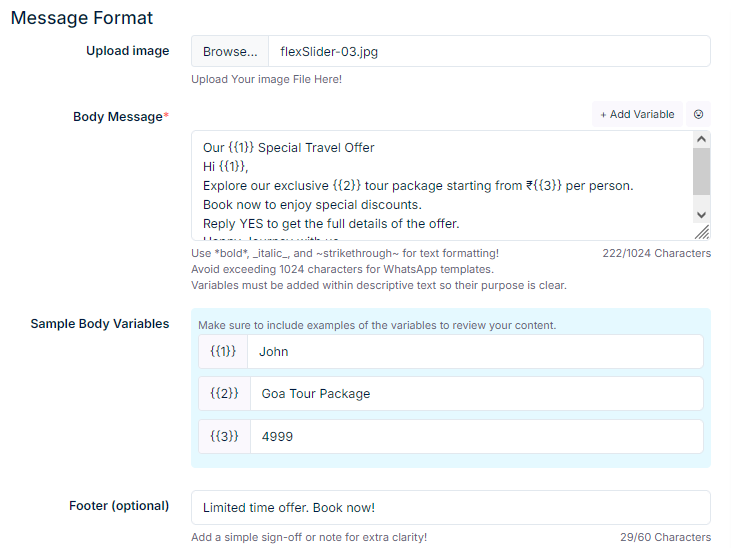Click the {{3}} variable label in samples

point(224,437)
